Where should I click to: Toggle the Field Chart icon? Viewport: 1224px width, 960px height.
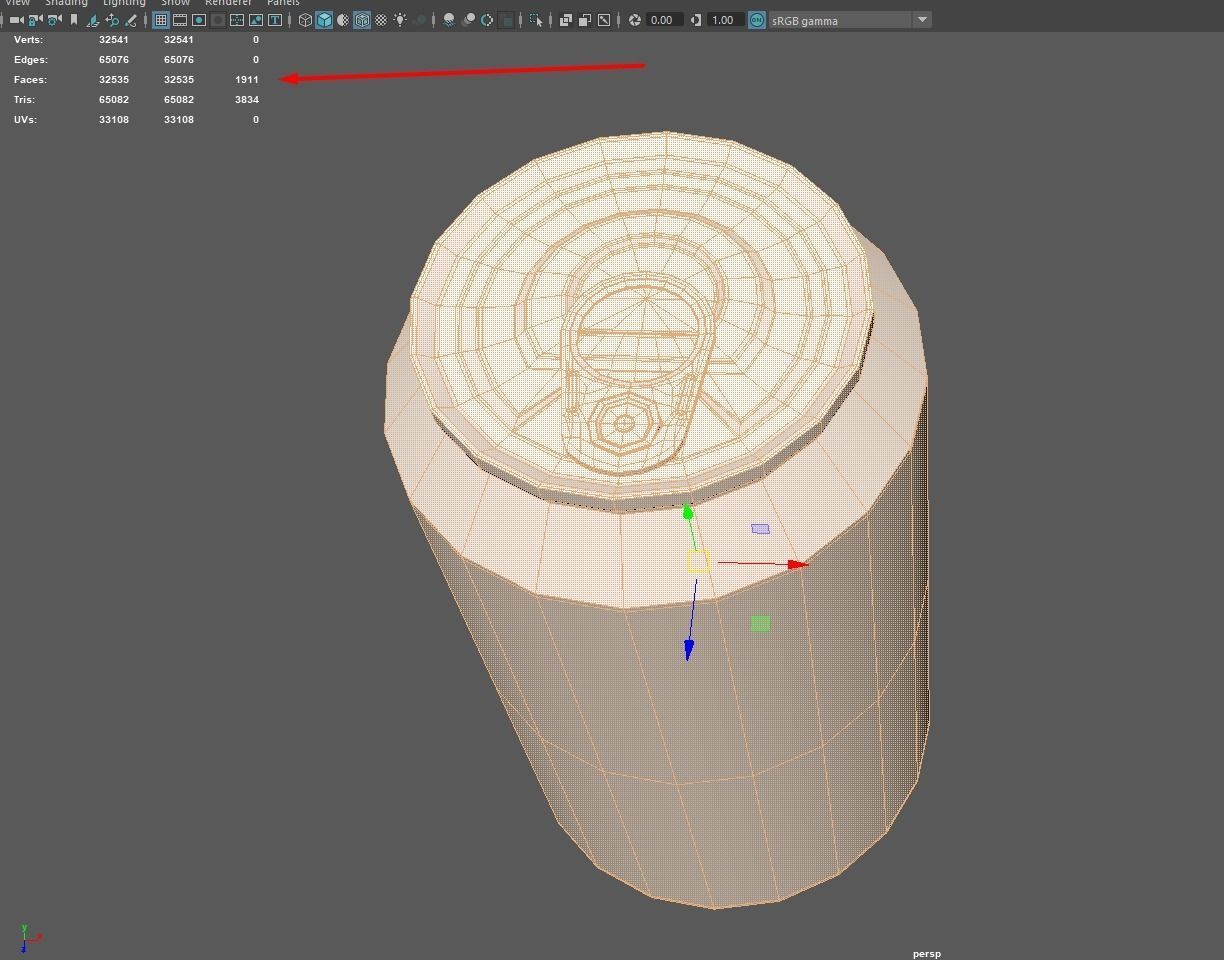click(x=237, y=20)
